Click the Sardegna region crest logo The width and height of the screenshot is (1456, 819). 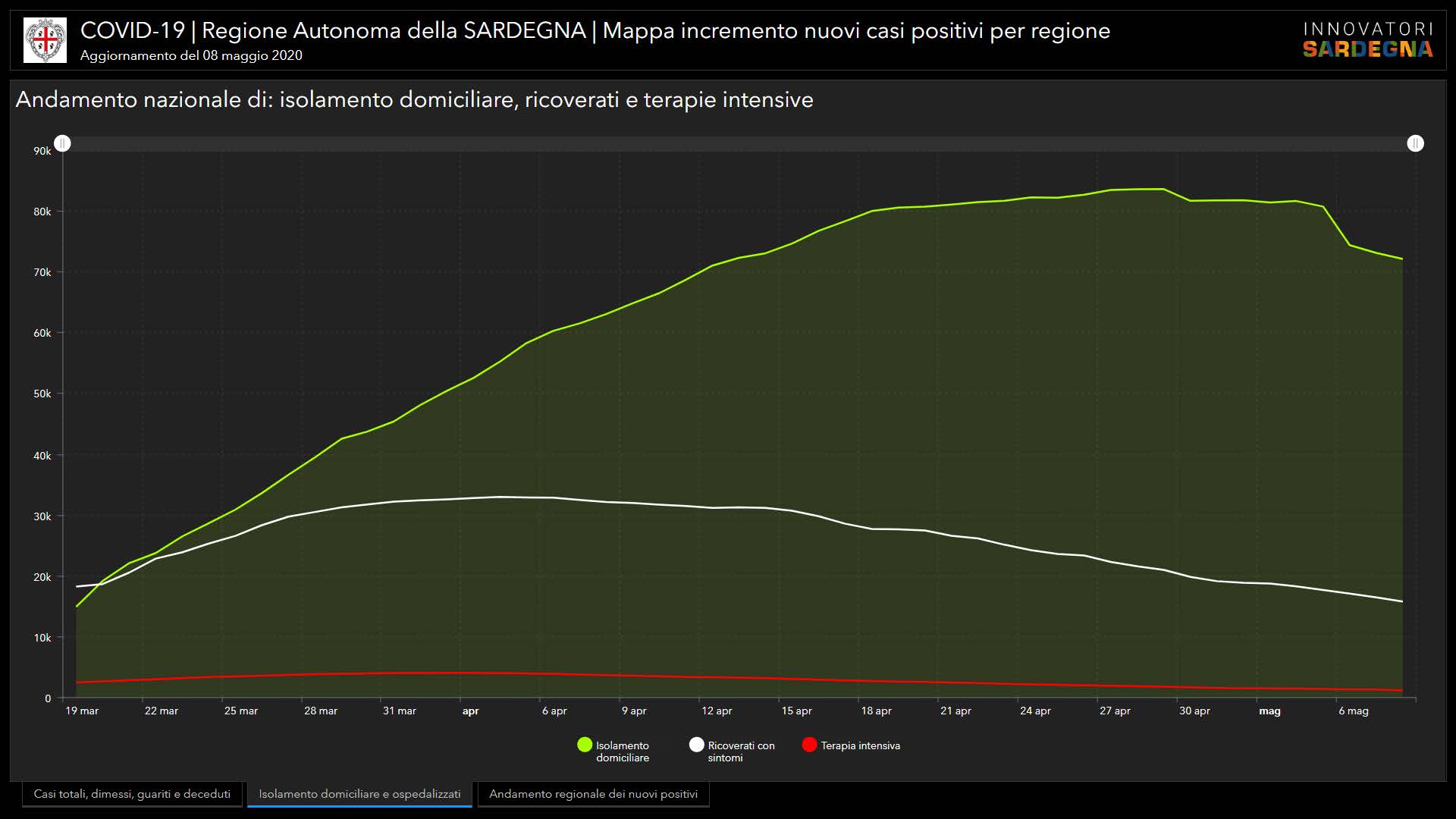45,40
